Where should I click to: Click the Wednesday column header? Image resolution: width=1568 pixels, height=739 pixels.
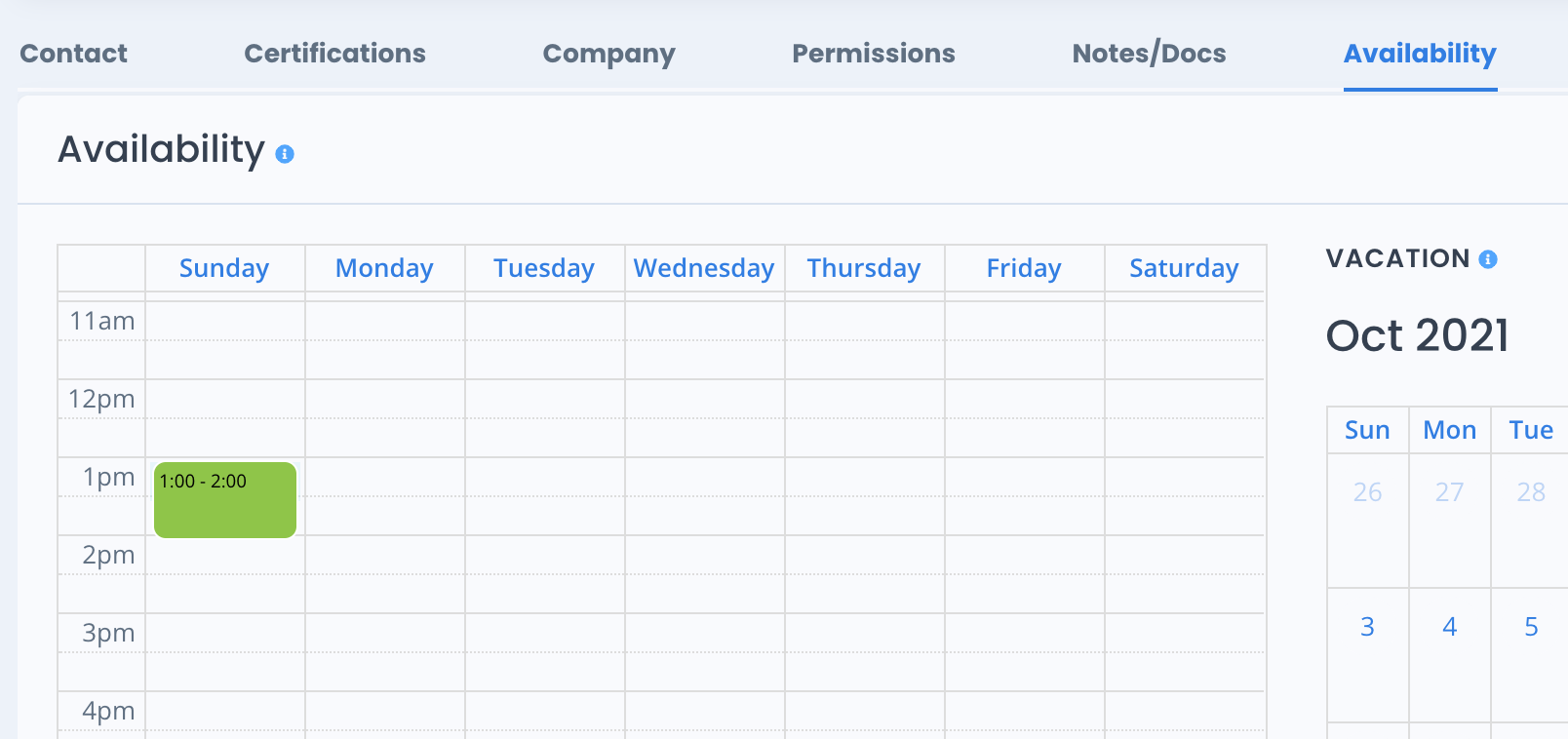coord(704,268)
